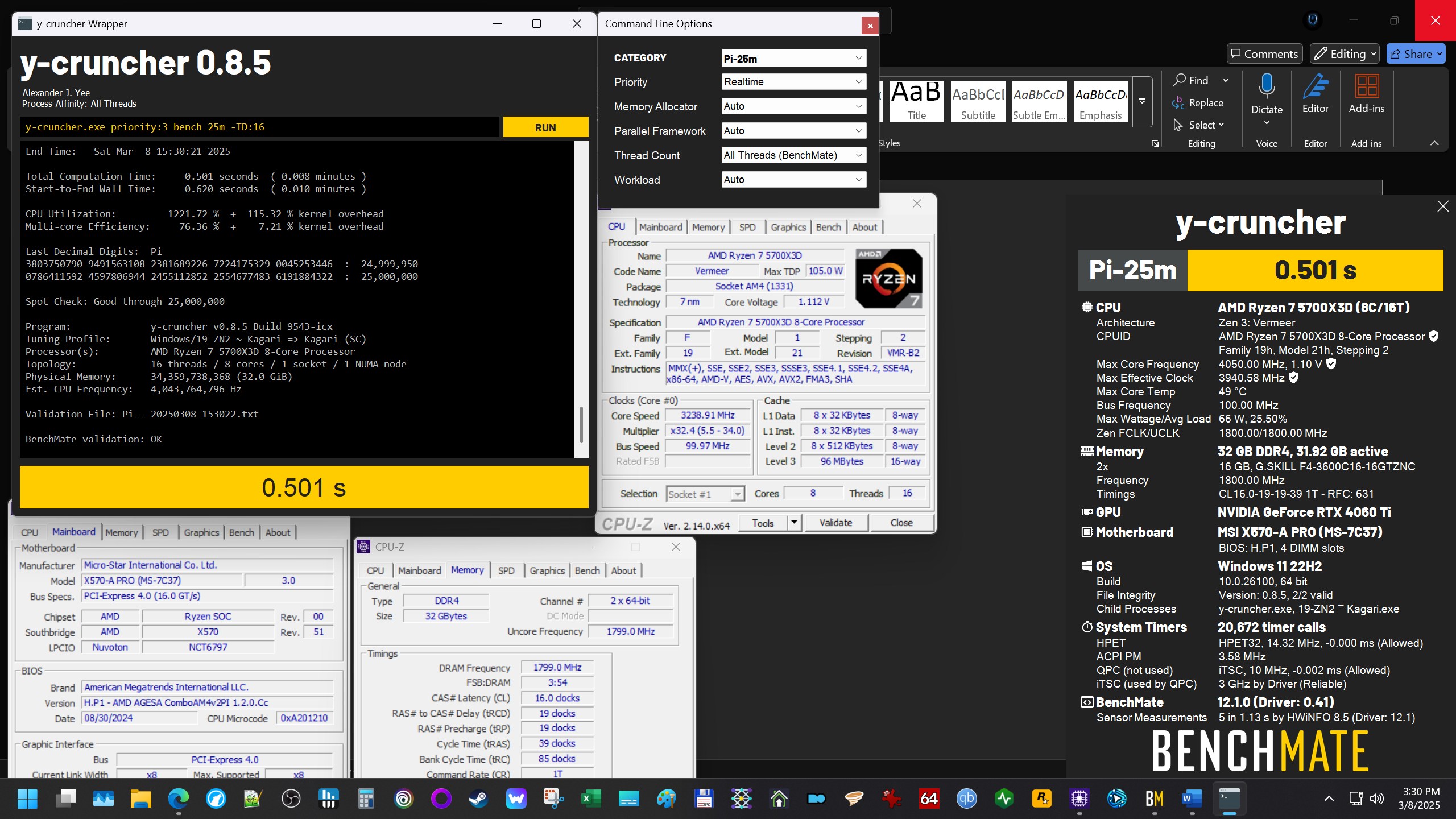Click Validate in the CPU-Z window
The height and width of the screenshot is (819, 1456).
835,523
